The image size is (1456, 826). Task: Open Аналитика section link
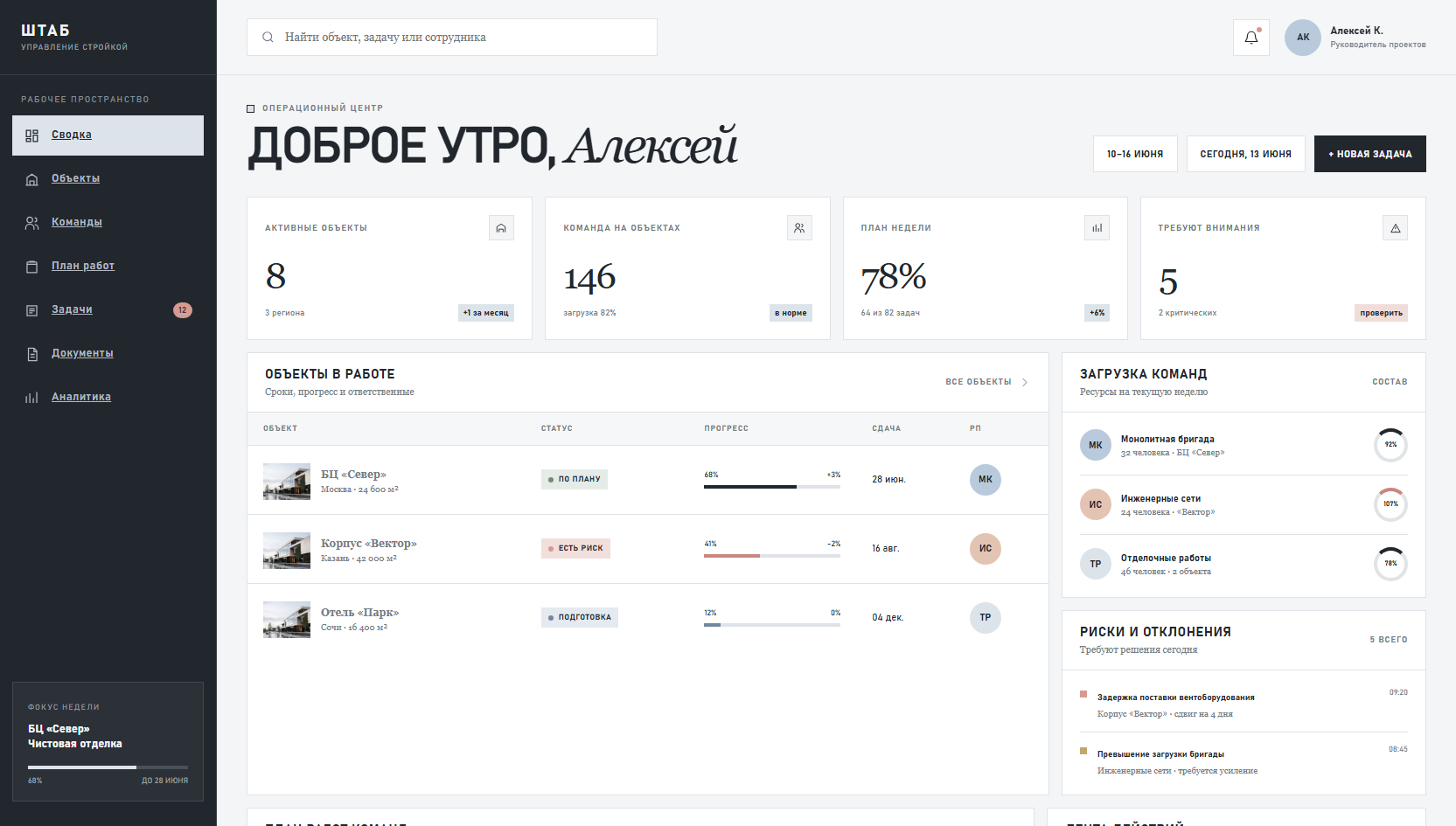tap(108, 398)
